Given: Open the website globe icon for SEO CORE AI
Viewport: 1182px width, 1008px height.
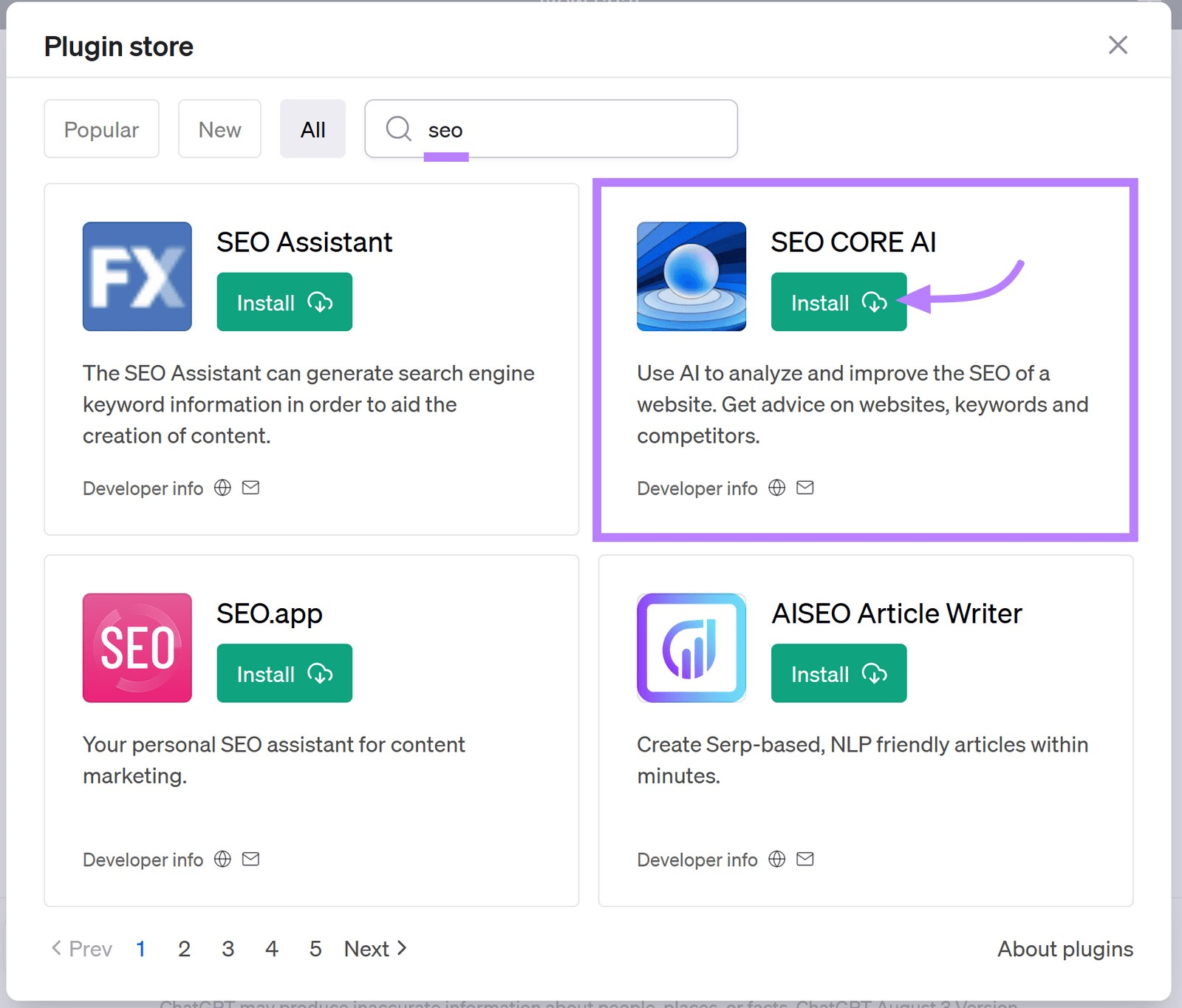Looking at the screenshot, I should [776, 487].
